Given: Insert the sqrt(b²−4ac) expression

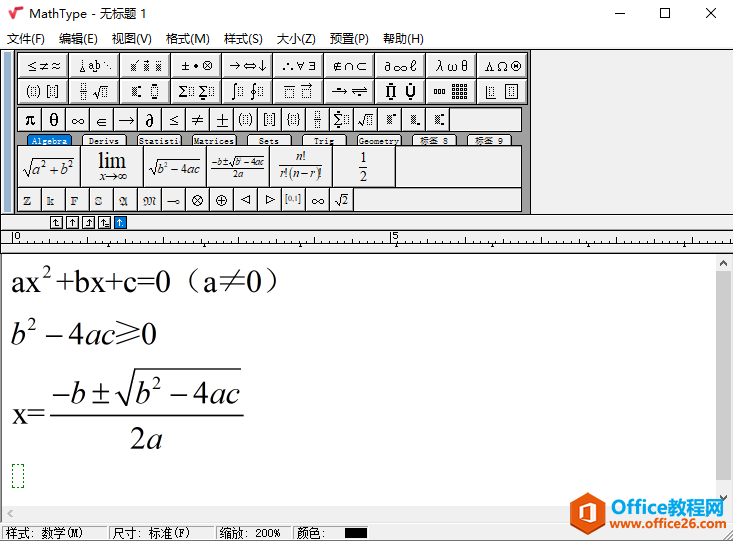Looking at the screenshot, I should click(175, 166).
